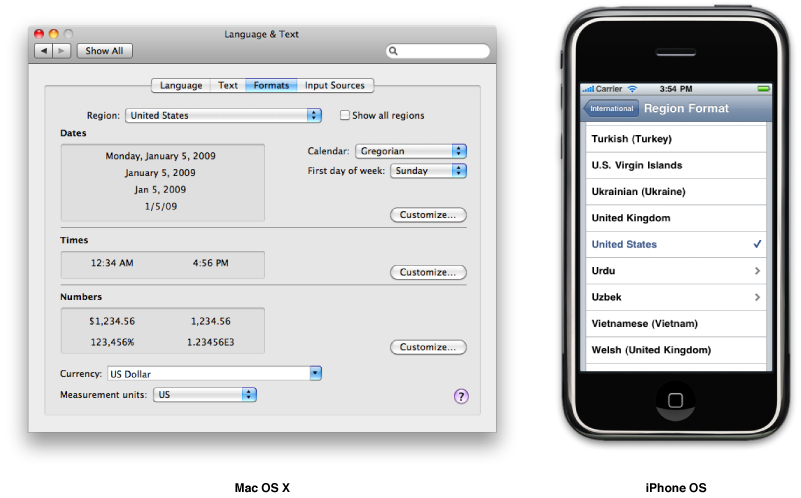Expand the Urdu row chevron on iPhone
This screenshot has width=801, height=498.
757,271
